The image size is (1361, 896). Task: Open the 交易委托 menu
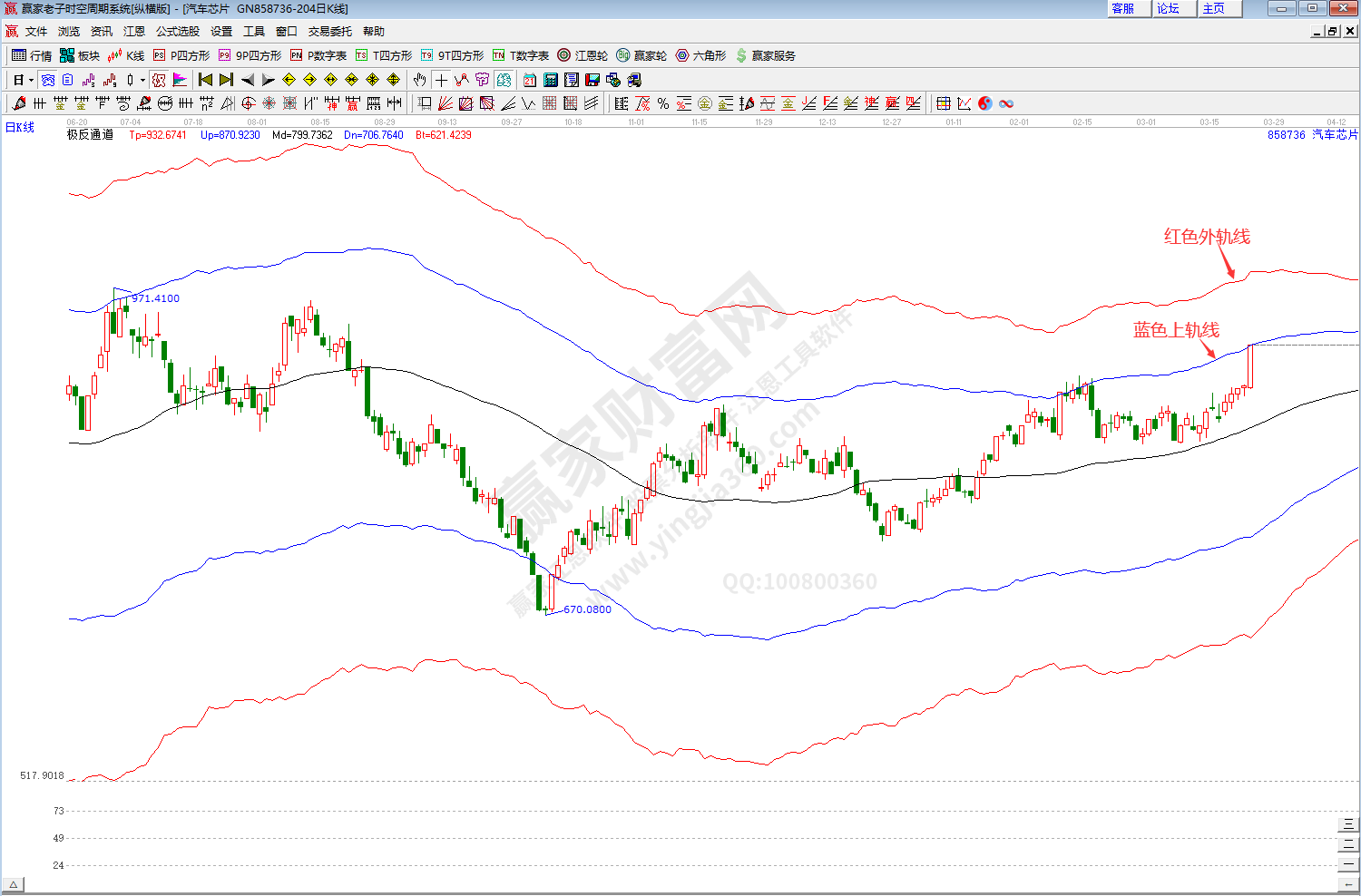point(329,31)
